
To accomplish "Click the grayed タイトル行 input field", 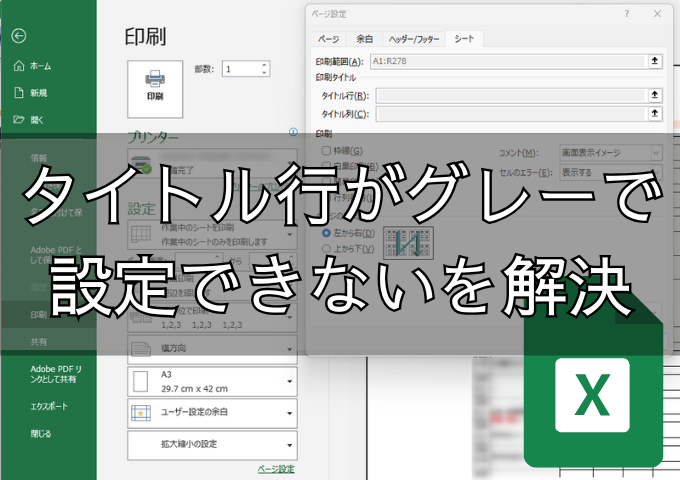I will [511, 95].
